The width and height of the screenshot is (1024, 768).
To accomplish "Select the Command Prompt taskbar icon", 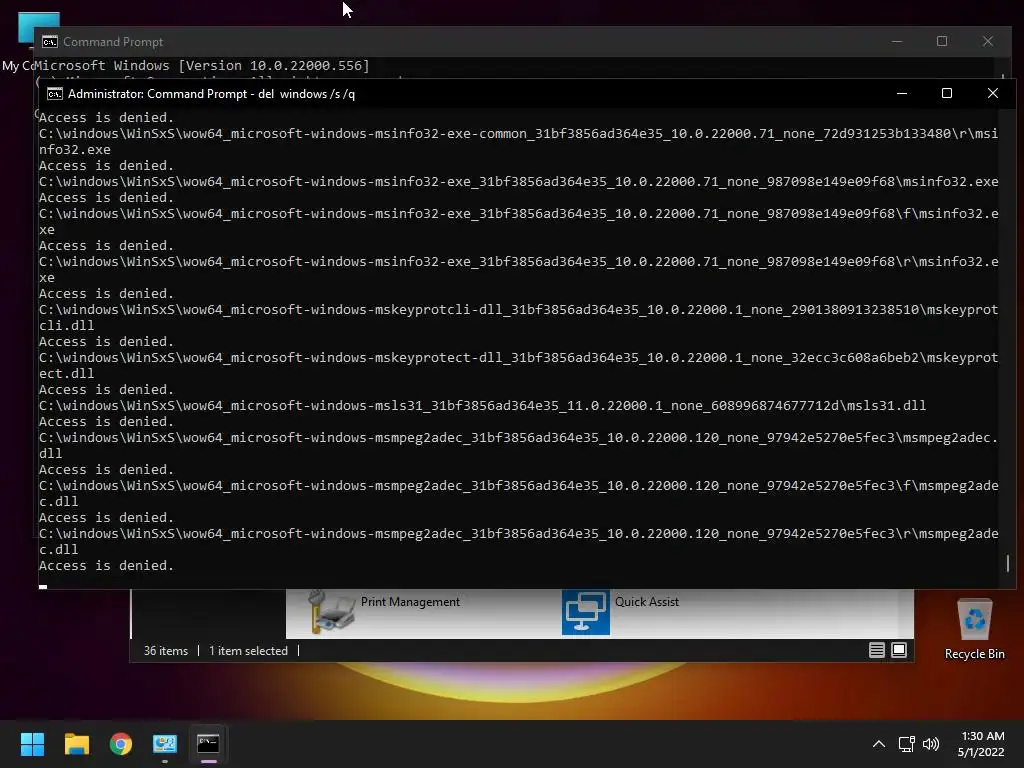I will (208, 744).
